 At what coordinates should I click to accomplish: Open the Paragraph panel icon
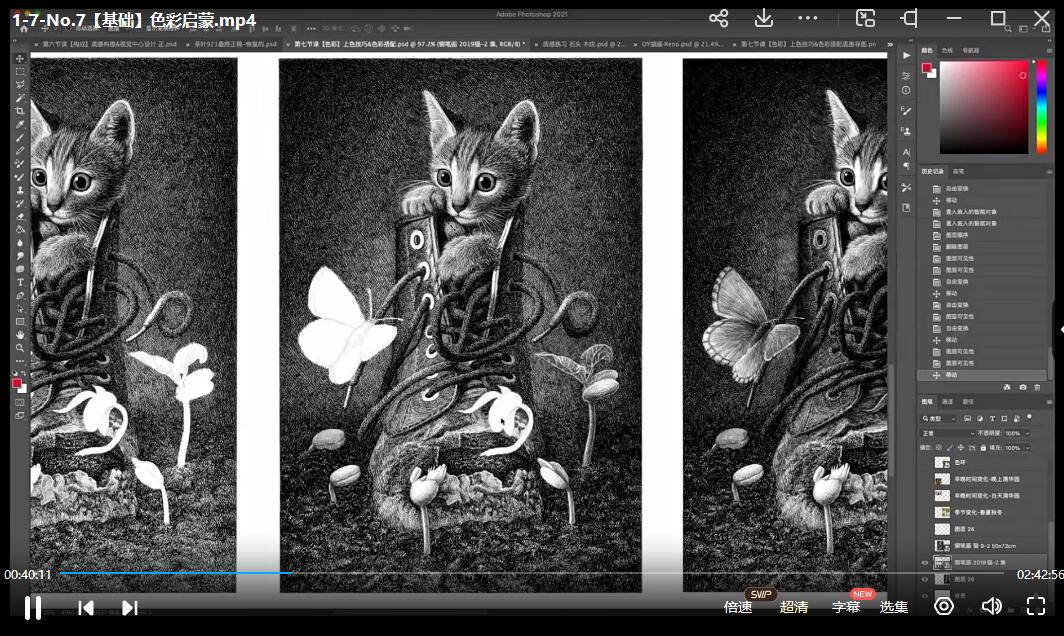tap(907, 166)
